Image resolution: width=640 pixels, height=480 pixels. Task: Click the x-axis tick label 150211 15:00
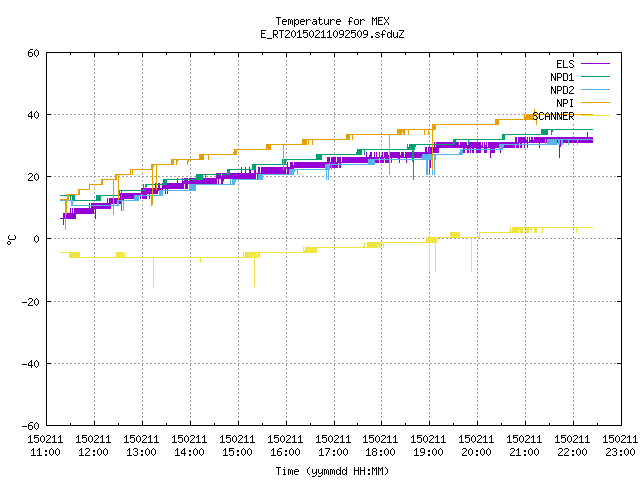click(x=237, y=446)
